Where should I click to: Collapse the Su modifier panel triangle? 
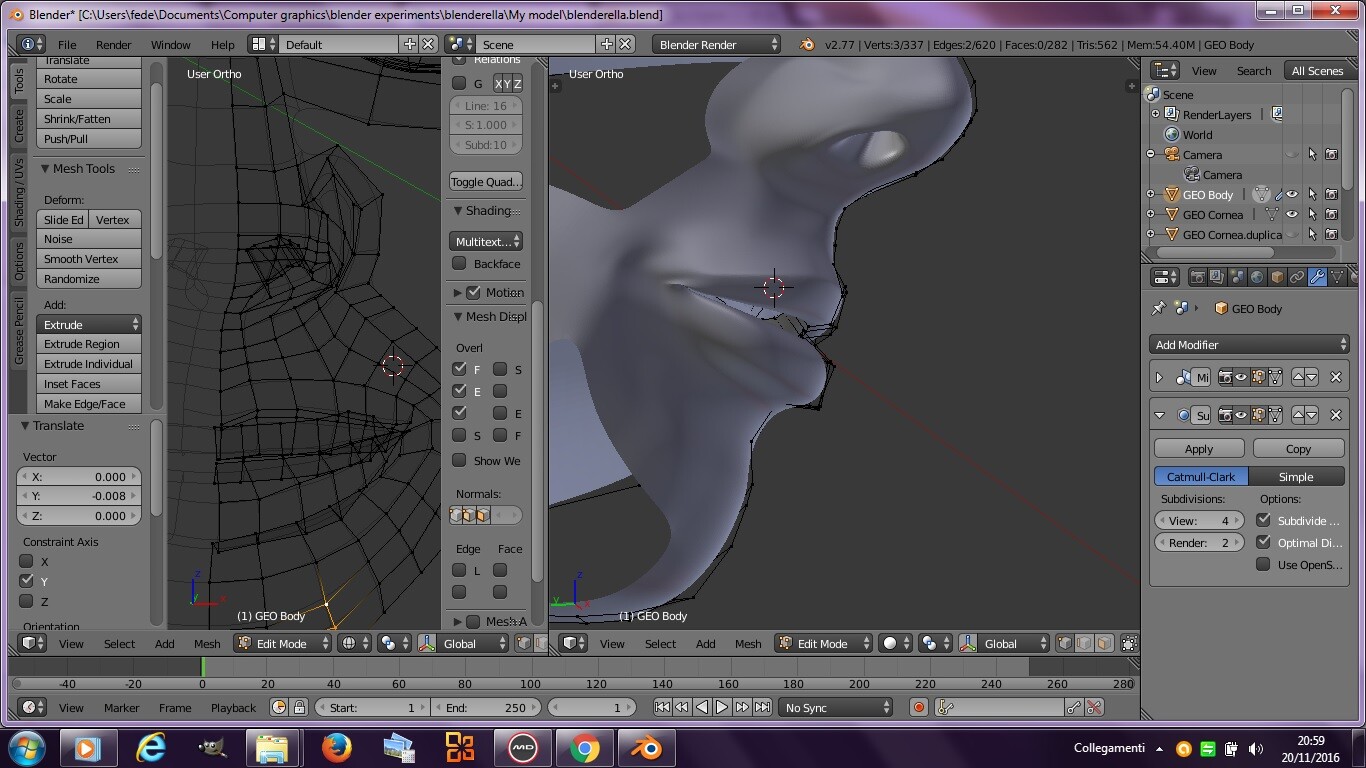pos(1160,415)
